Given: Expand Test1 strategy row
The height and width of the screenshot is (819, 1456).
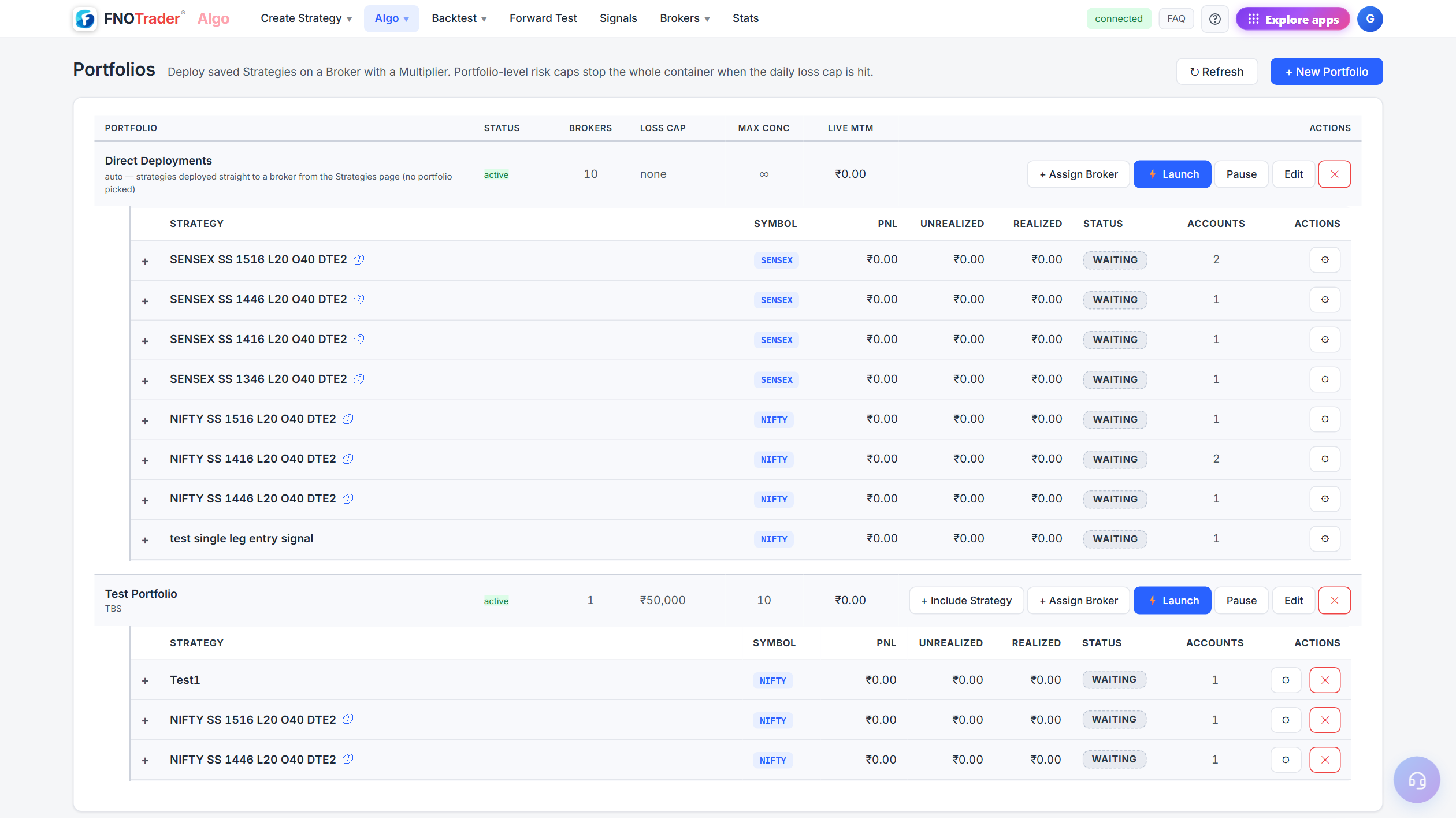Looking at the screenshot, I should tap(146, 681).
